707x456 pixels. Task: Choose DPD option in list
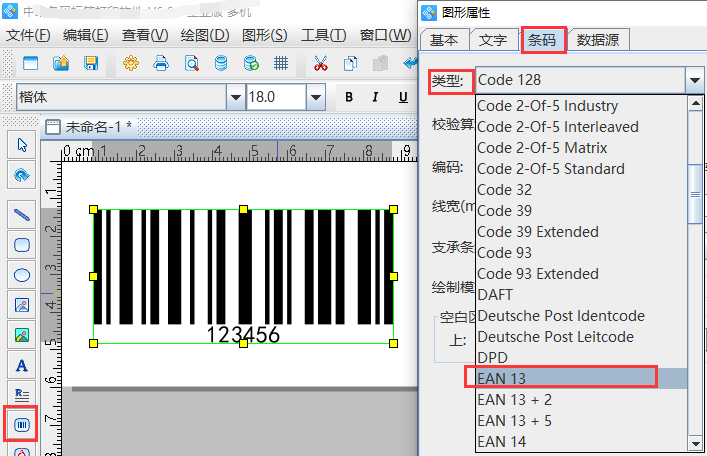coord(582,358)
